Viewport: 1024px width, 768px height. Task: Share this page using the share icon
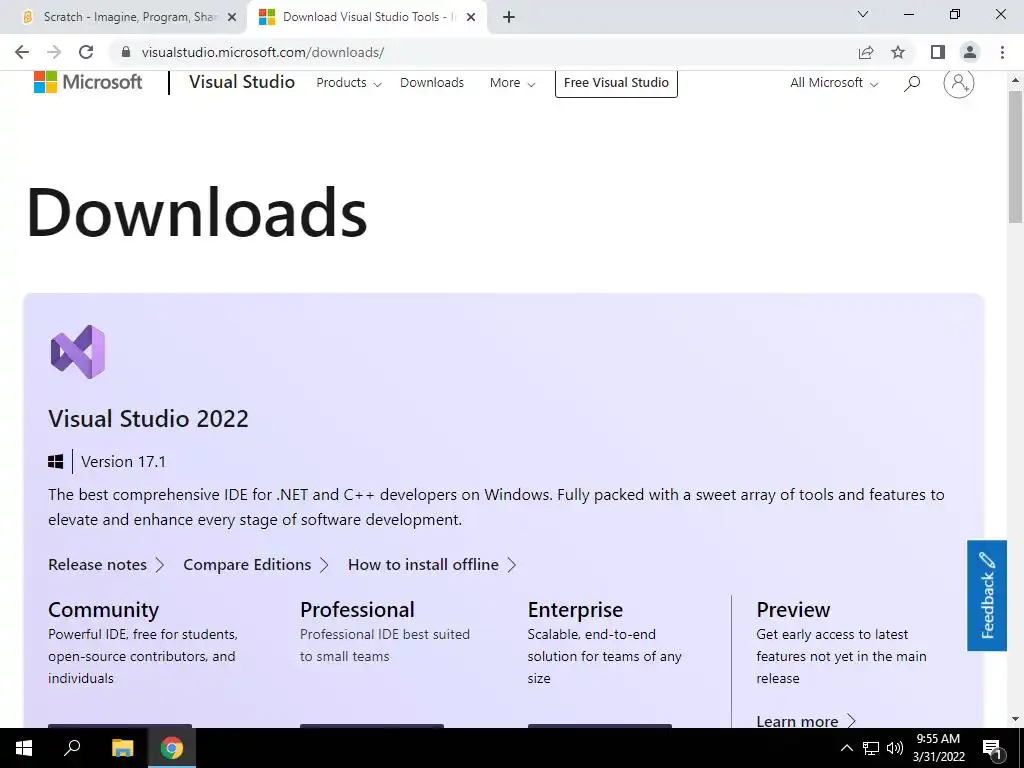(866, 52)
